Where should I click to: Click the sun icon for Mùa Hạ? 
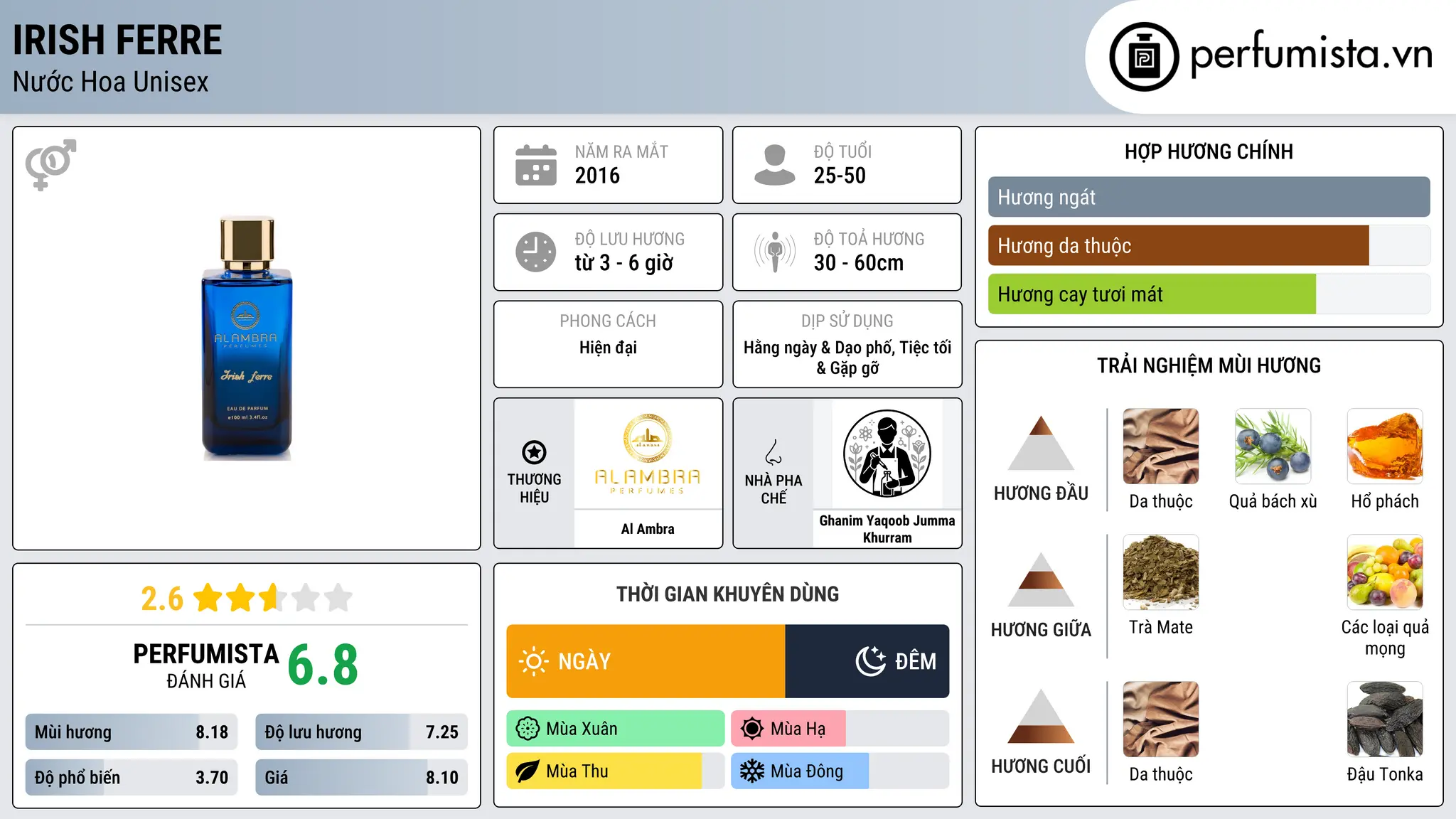(x=752, y=729)
